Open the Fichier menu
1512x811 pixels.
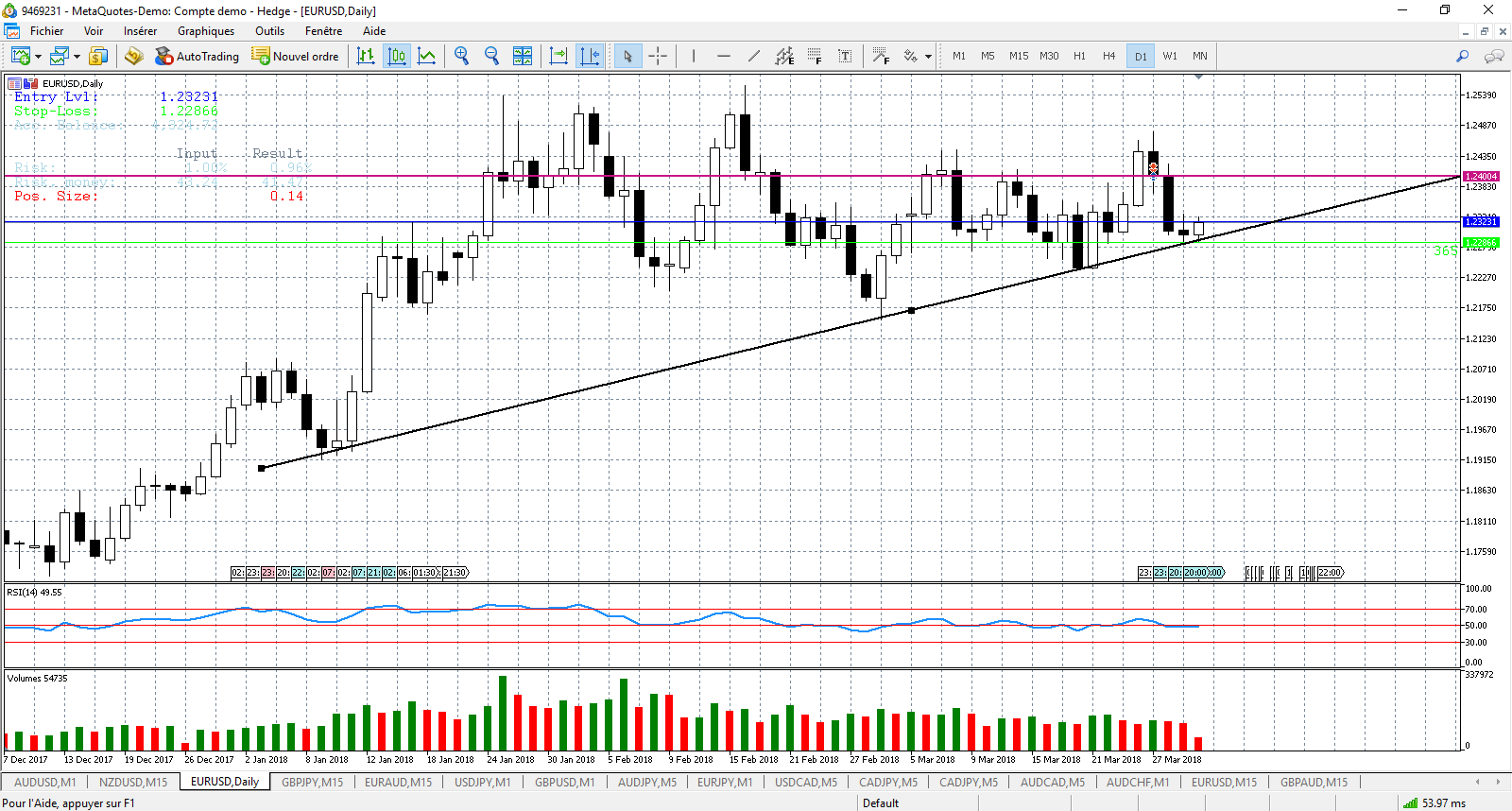[x=46, y=31]
